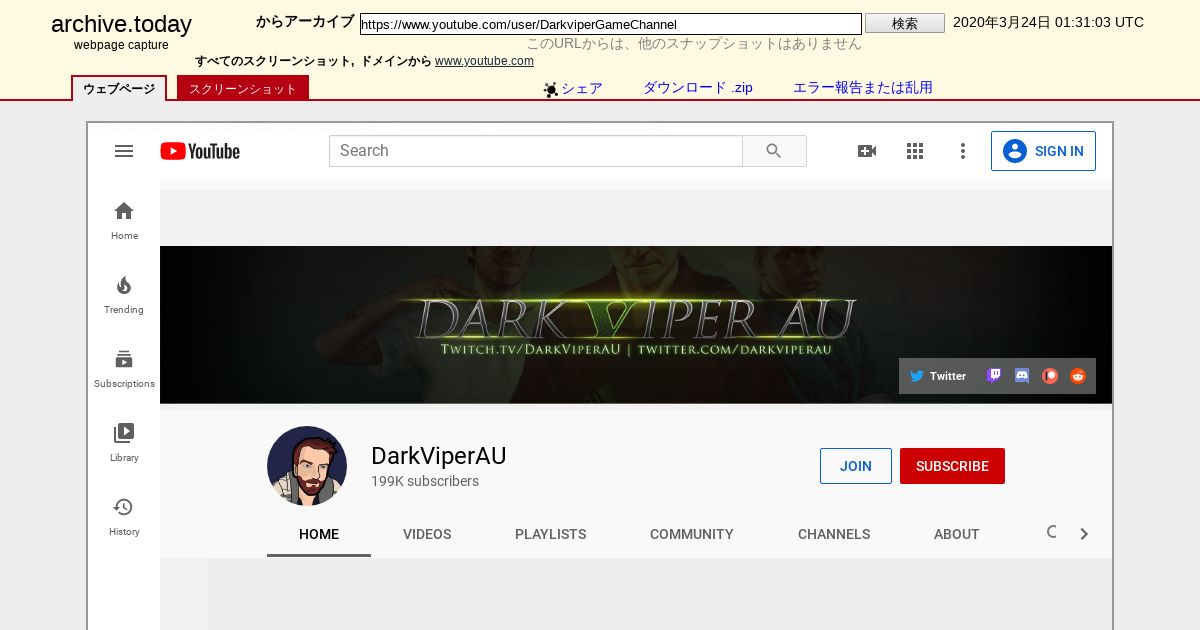This screenshot has height=630, width=1200.
Task: Click the magnifier search button
Action: tap(774, 151)
